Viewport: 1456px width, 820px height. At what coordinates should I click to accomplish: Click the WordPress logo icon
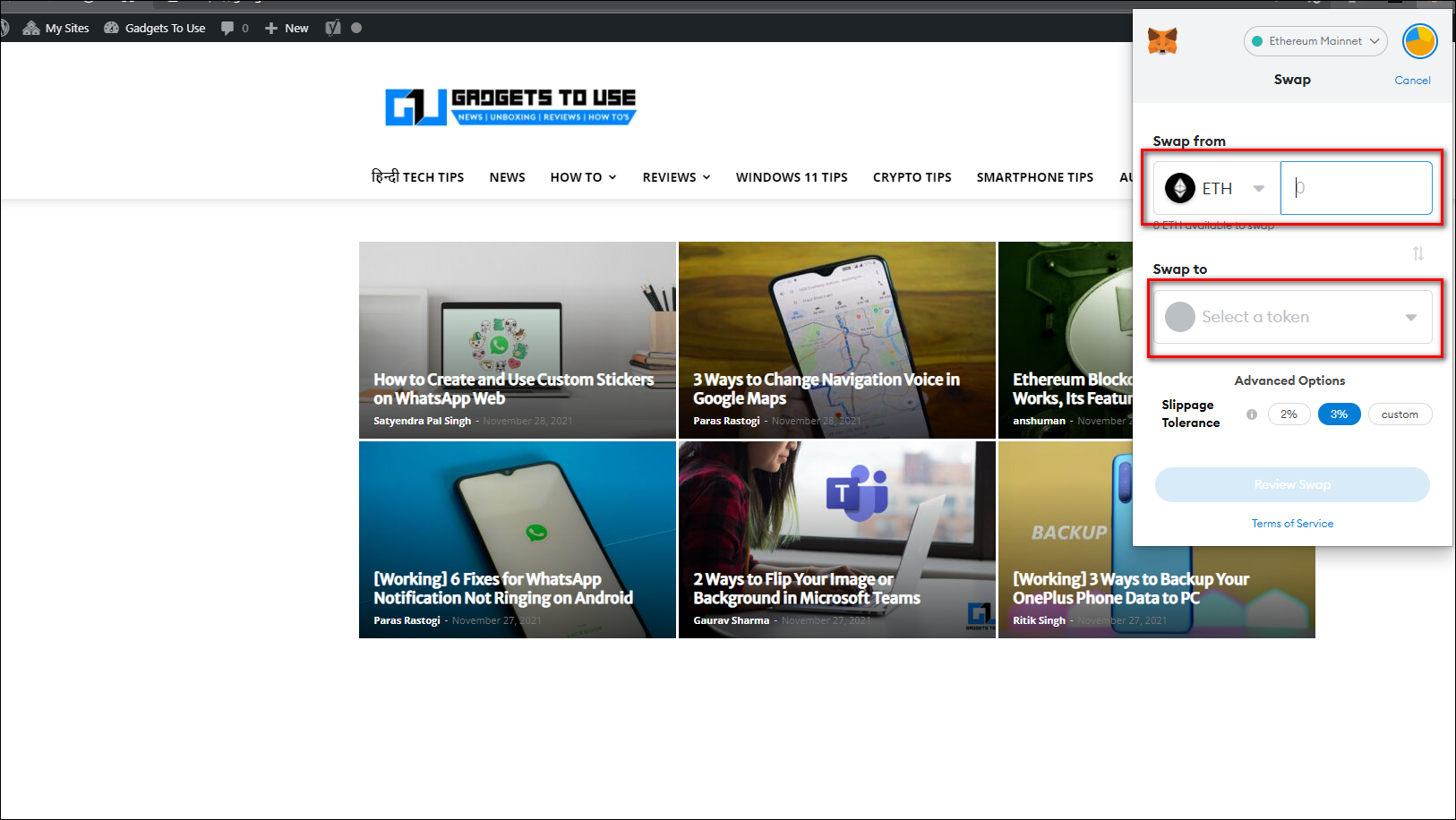pos(4,28)
